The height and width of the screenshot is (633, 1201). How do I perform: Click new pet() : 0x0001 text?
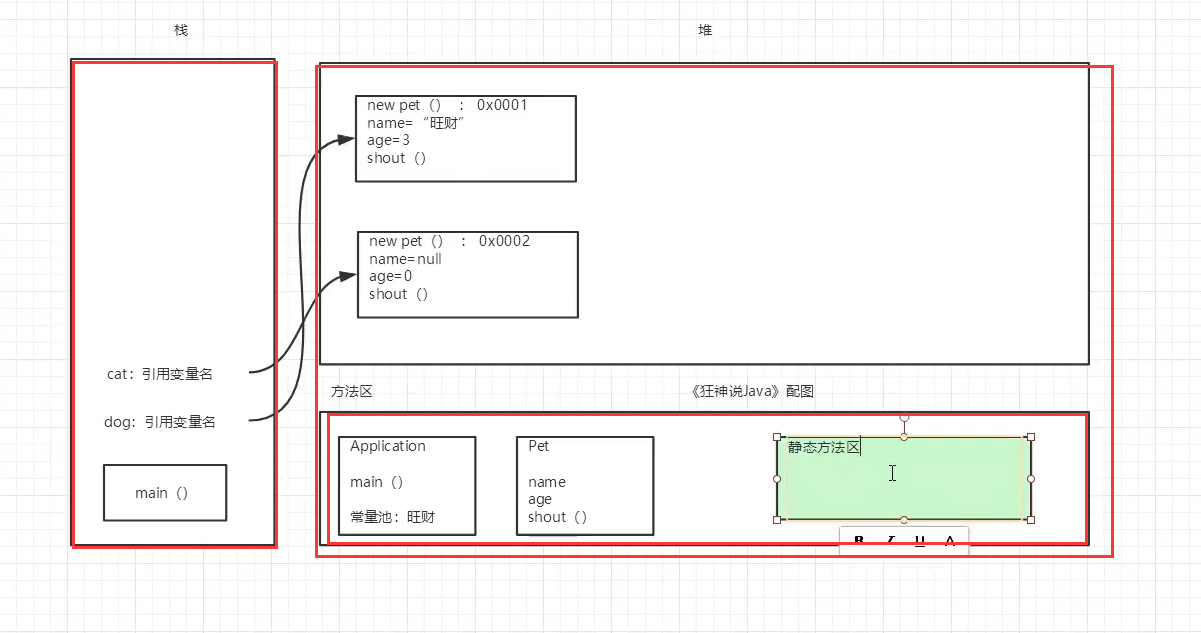pos(447,104)
